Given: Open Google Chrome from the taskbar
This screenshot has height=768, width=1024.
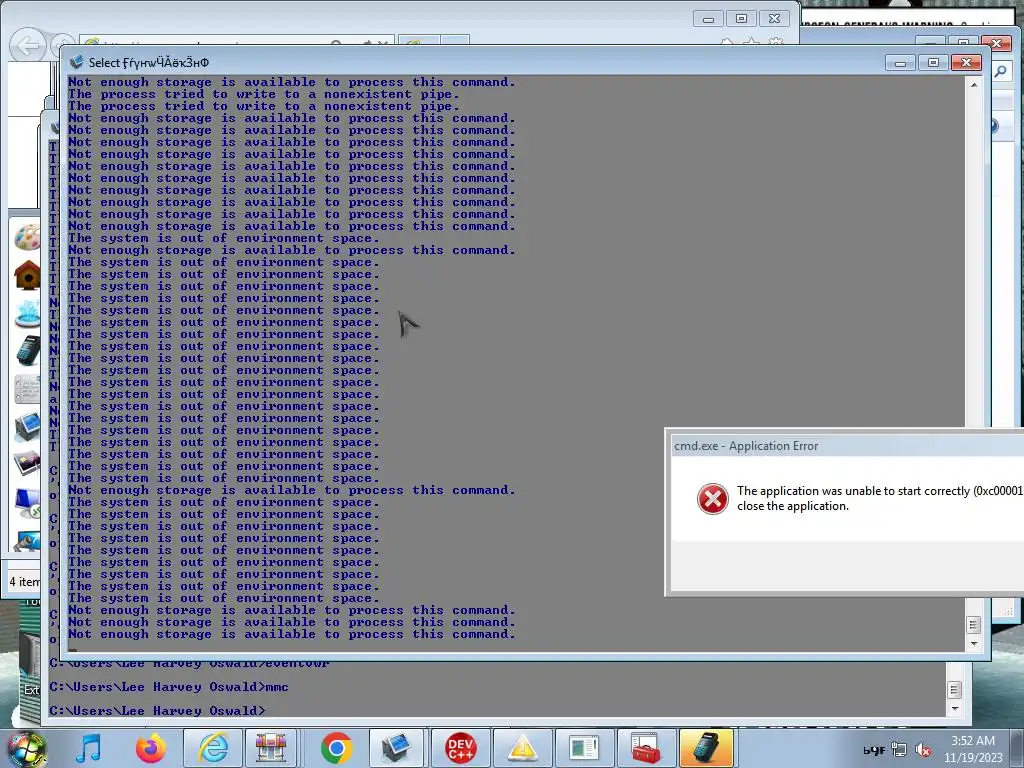Looking at the screenshot, I should click(x=336, y=748).
